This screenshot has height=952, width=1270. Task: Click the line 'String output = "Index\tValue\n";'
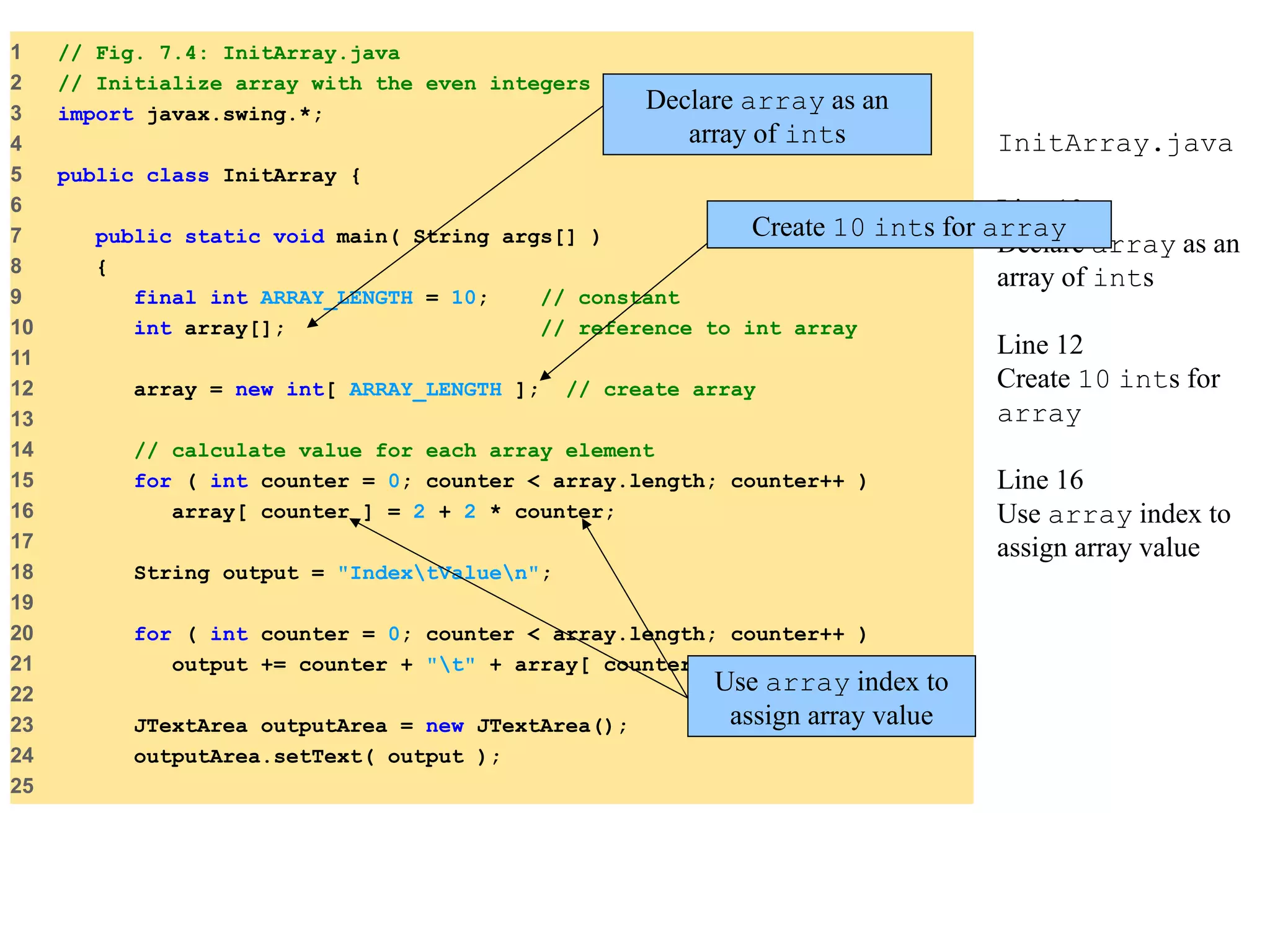(x=343, y=573)
